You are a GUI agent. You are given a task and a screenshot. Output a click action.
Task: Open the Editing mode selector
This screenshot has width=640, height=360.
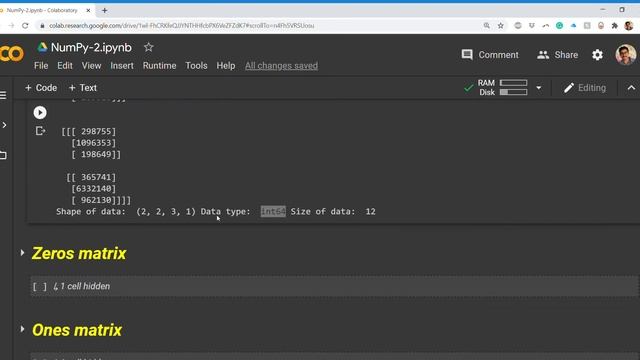click(x=585, y=88)
